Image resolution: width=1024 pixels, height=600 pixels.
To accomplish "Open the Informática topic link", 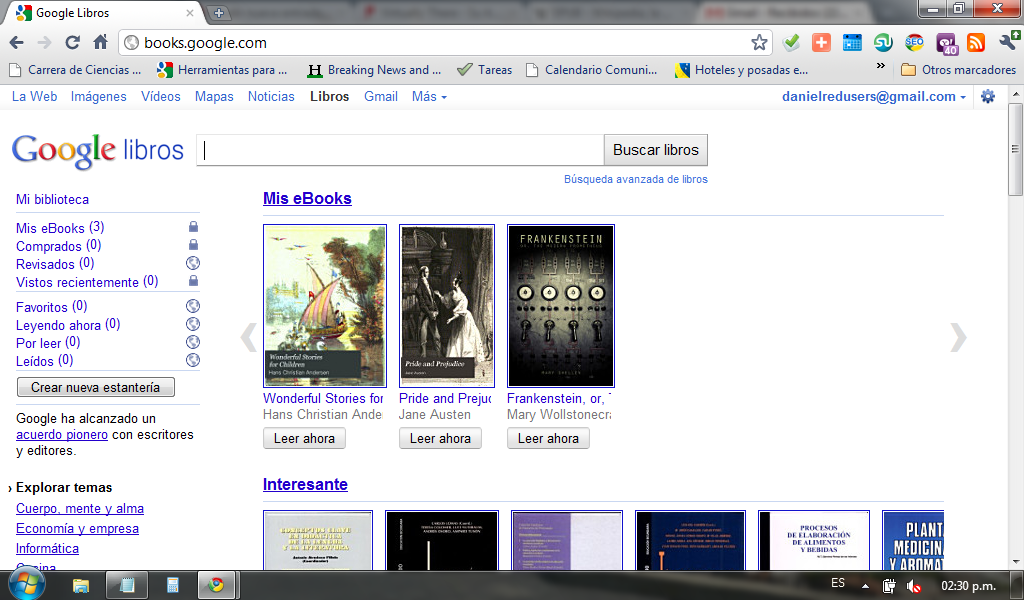I will point(47,549).
